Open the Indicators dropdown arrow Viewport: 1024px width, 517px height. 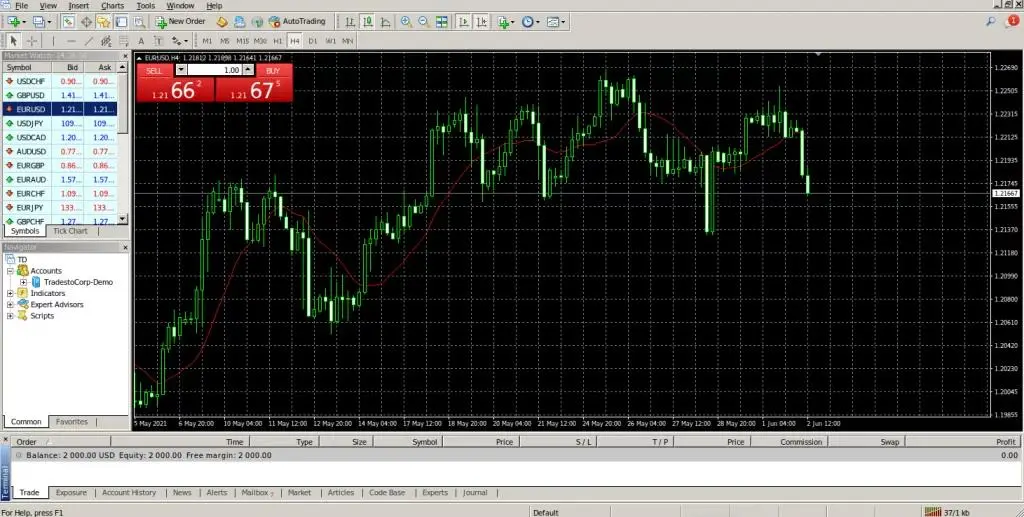coord(513,22)
